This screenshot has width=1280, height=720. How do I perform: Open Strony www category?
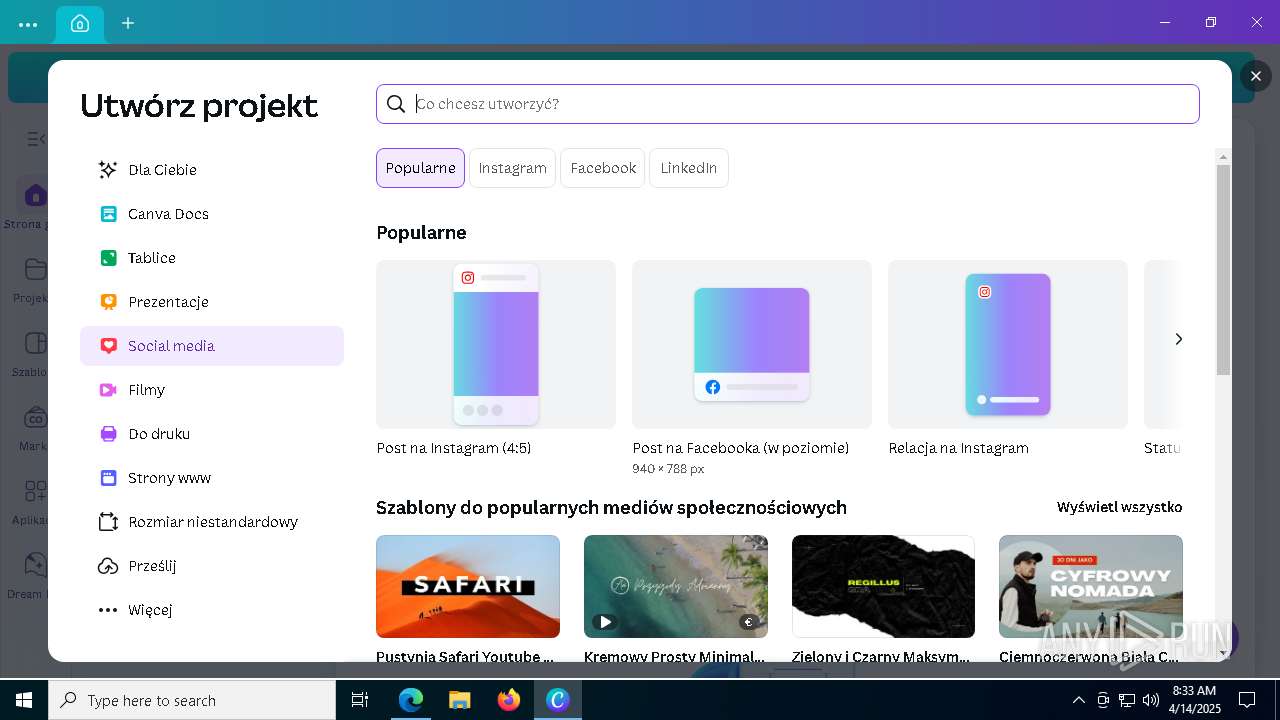tap(212, 478)
